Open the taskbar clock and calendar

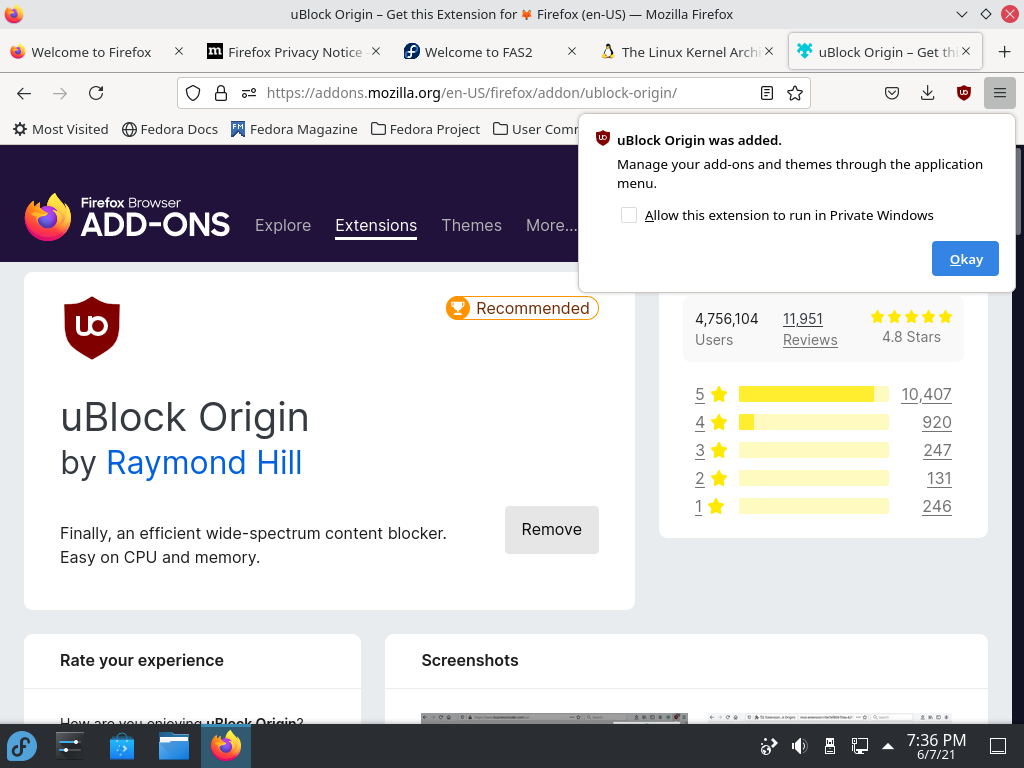pyautogui.click(x=936, y=746)
